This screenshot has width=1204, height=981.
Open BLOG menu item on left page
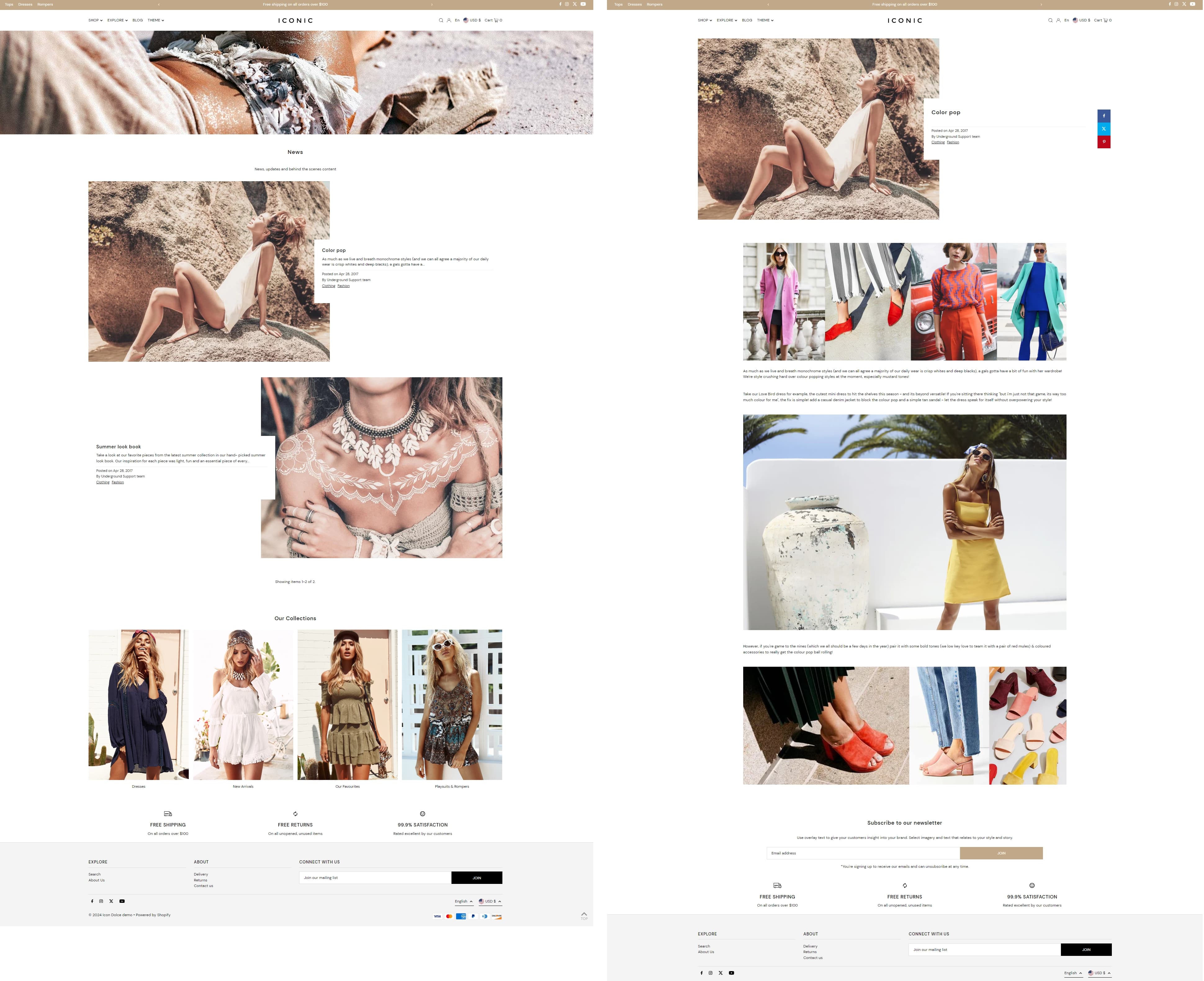point(137,20)
